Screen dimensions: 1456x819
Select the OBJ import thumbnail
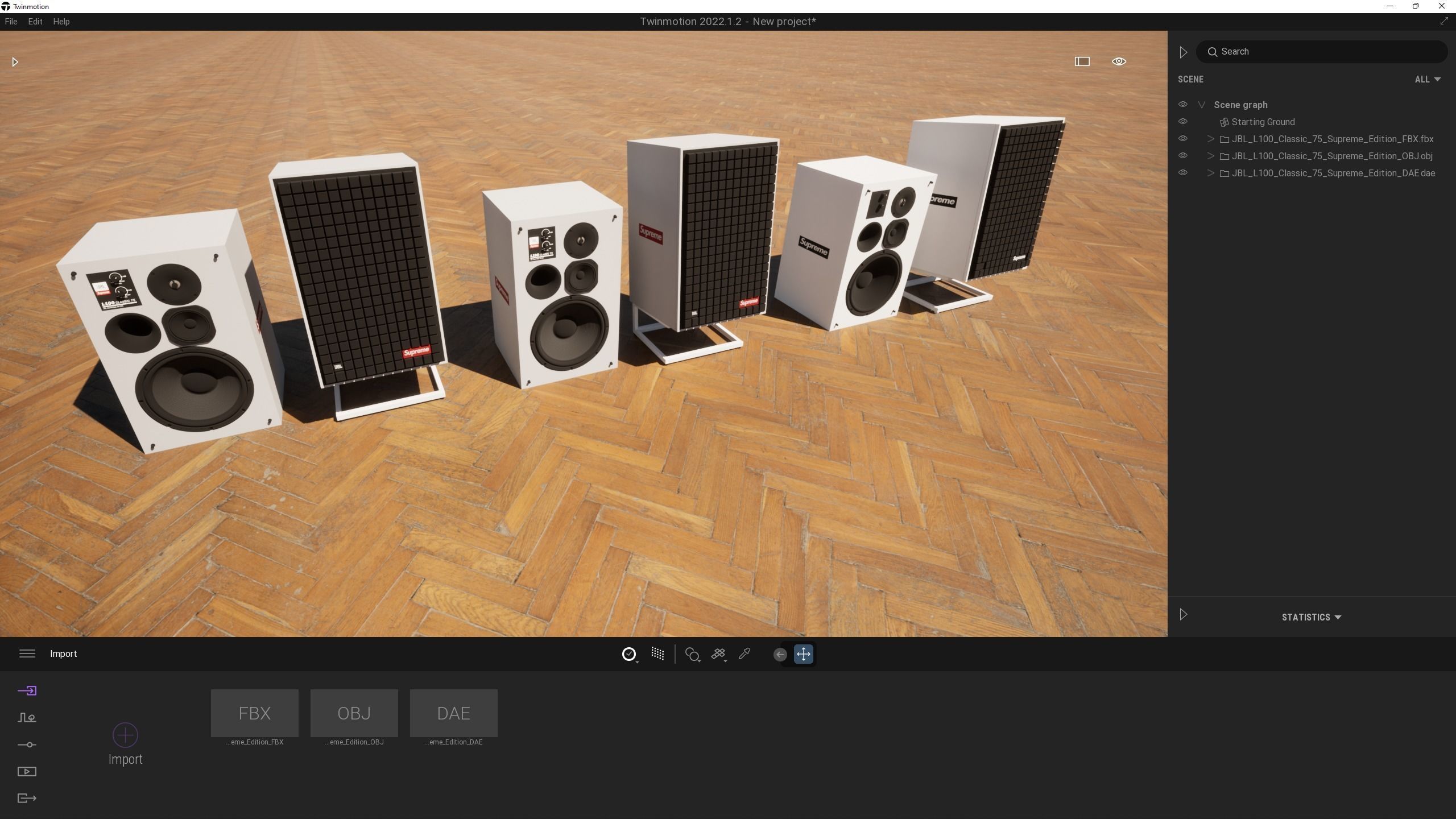coord(354,713)
